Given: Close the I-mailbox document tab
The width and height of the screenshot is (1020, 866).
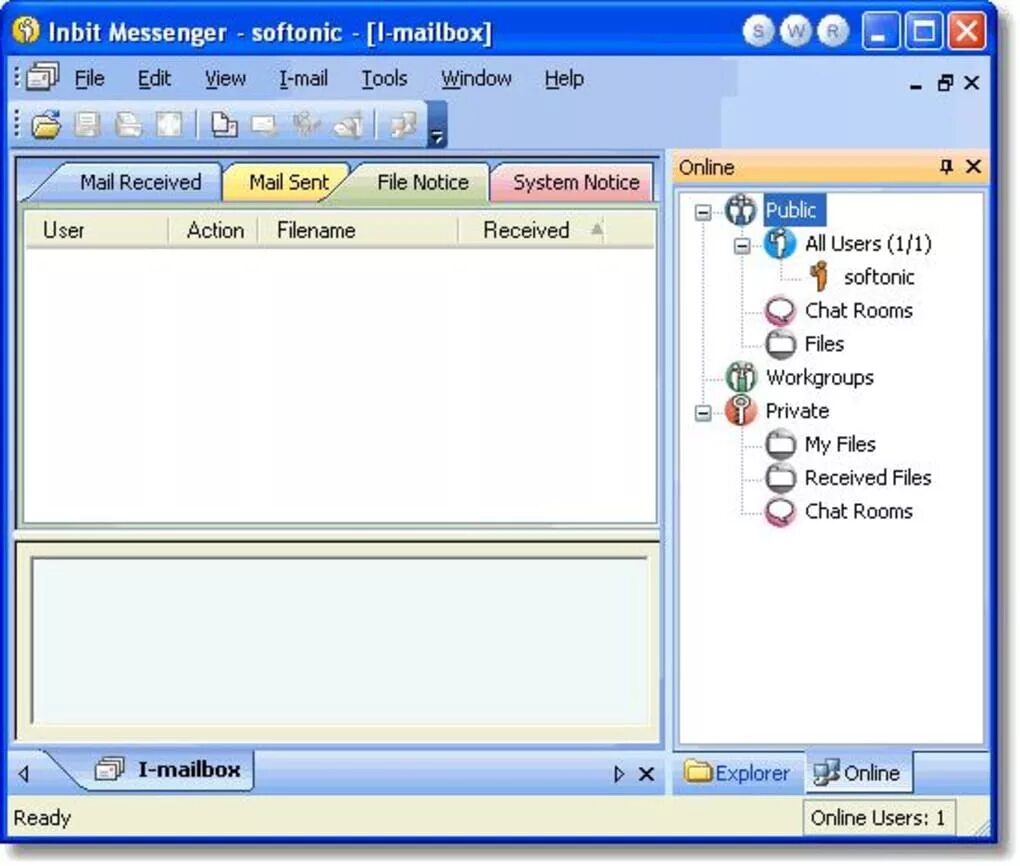Looking at the screenshot, I should click(646, 774).
